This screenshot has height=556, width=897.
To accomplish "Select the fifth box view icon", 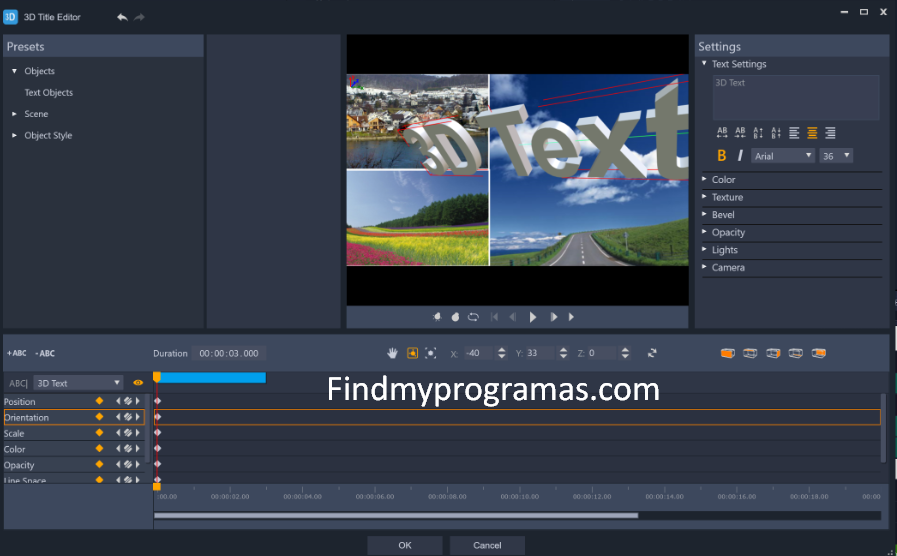I will (819, 353).
